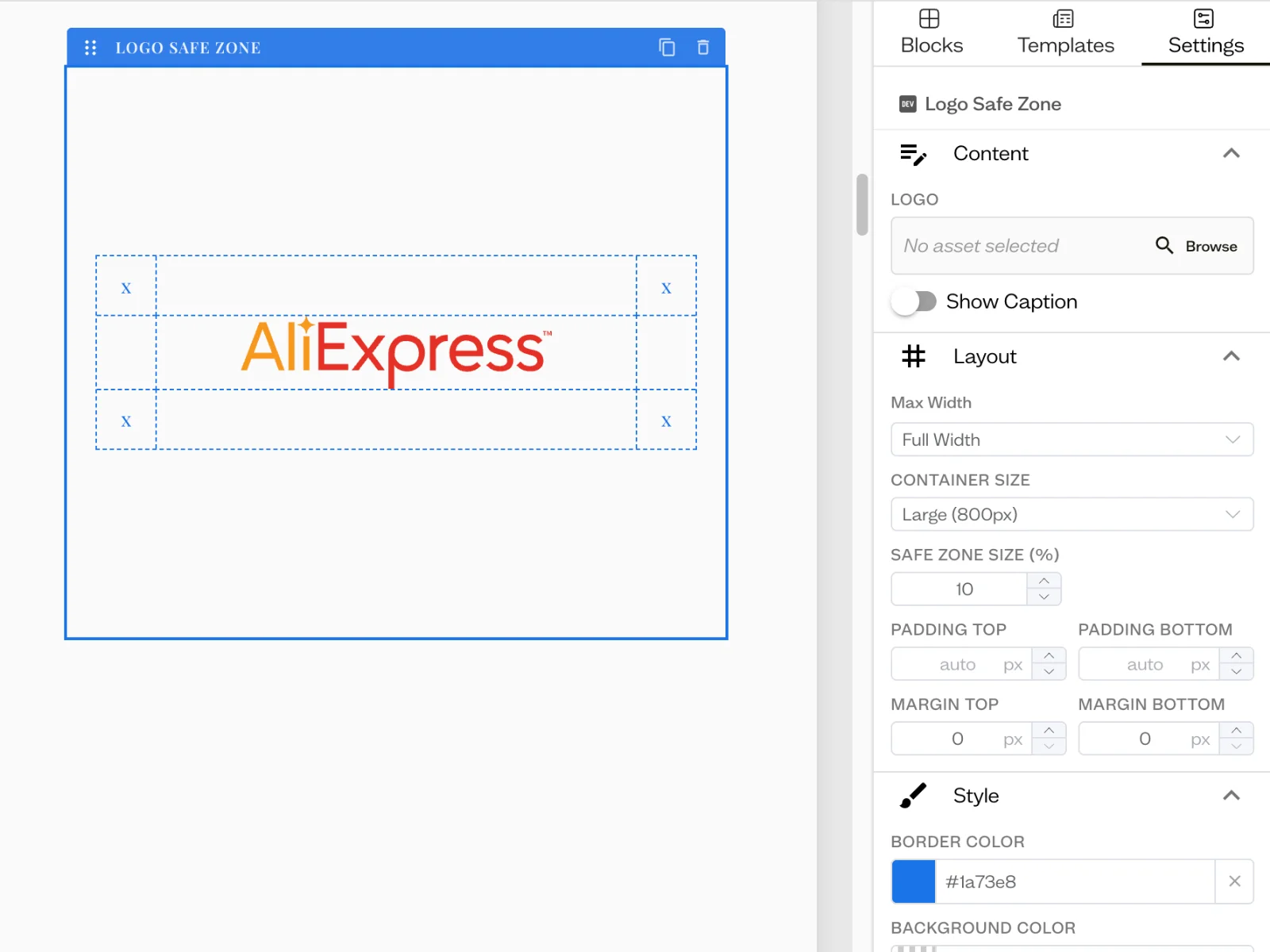Collapse the Content section

(1231, 153)
